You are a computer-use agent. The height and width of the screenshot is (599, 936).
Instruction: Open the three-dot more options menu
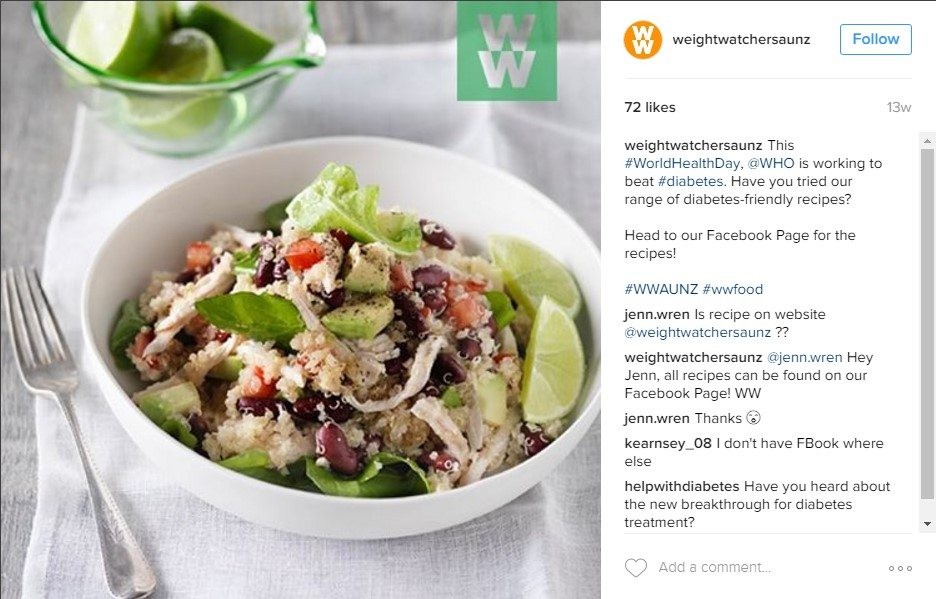[x=900, y=568]
